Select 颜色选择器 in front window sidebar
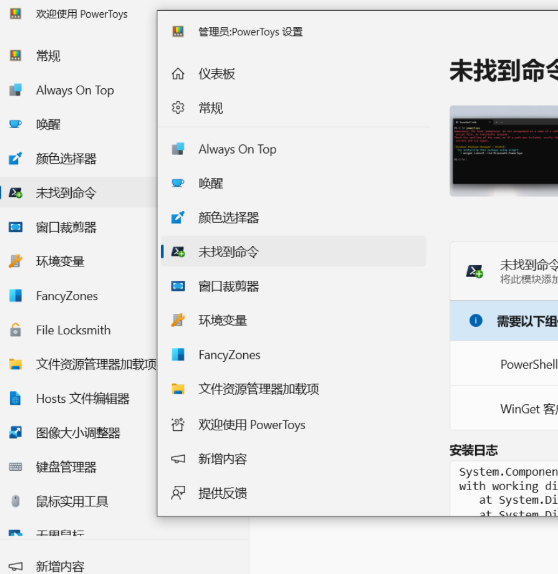 (293, 217)
